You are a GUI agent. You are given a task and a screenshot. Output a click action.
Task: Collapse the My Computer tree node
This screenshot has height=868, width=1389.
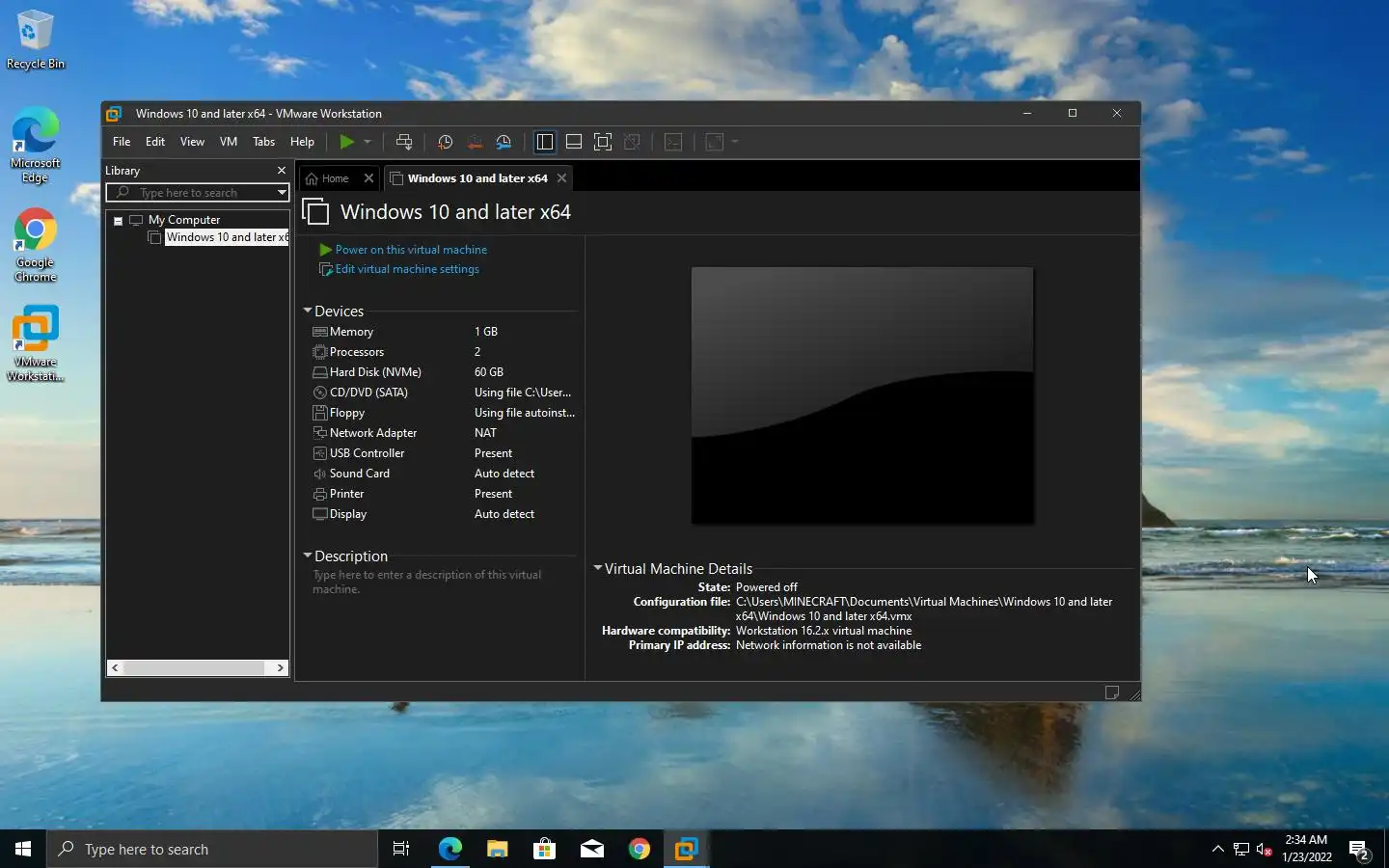tap(118, 221)
